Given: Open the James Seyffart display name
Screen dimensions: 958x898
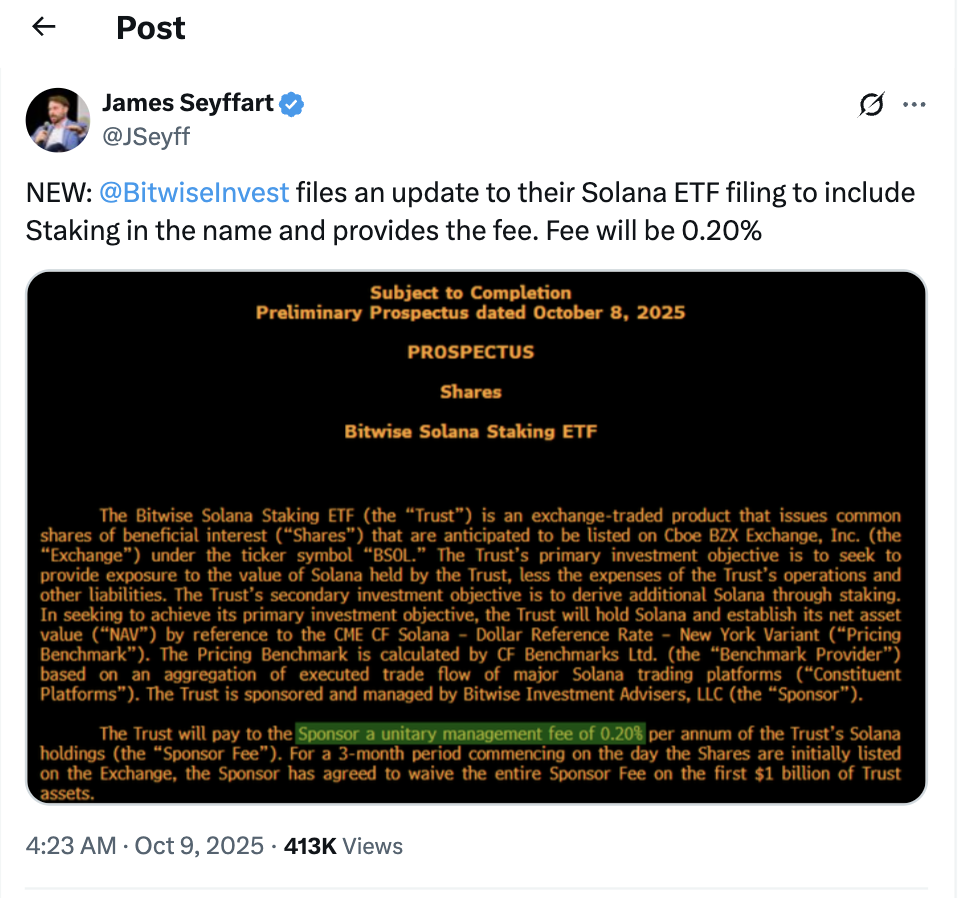Looking at the screenshot, I should pyautogui.click(x=187, y=103).
